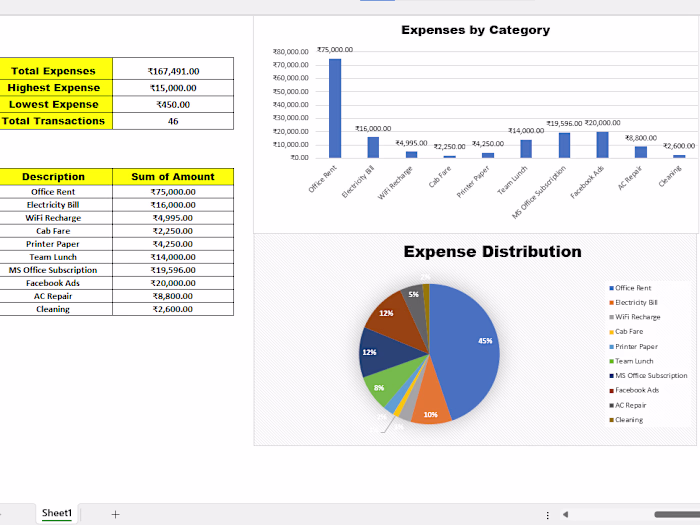Add a new sheet with plus icon

point(115,514)
